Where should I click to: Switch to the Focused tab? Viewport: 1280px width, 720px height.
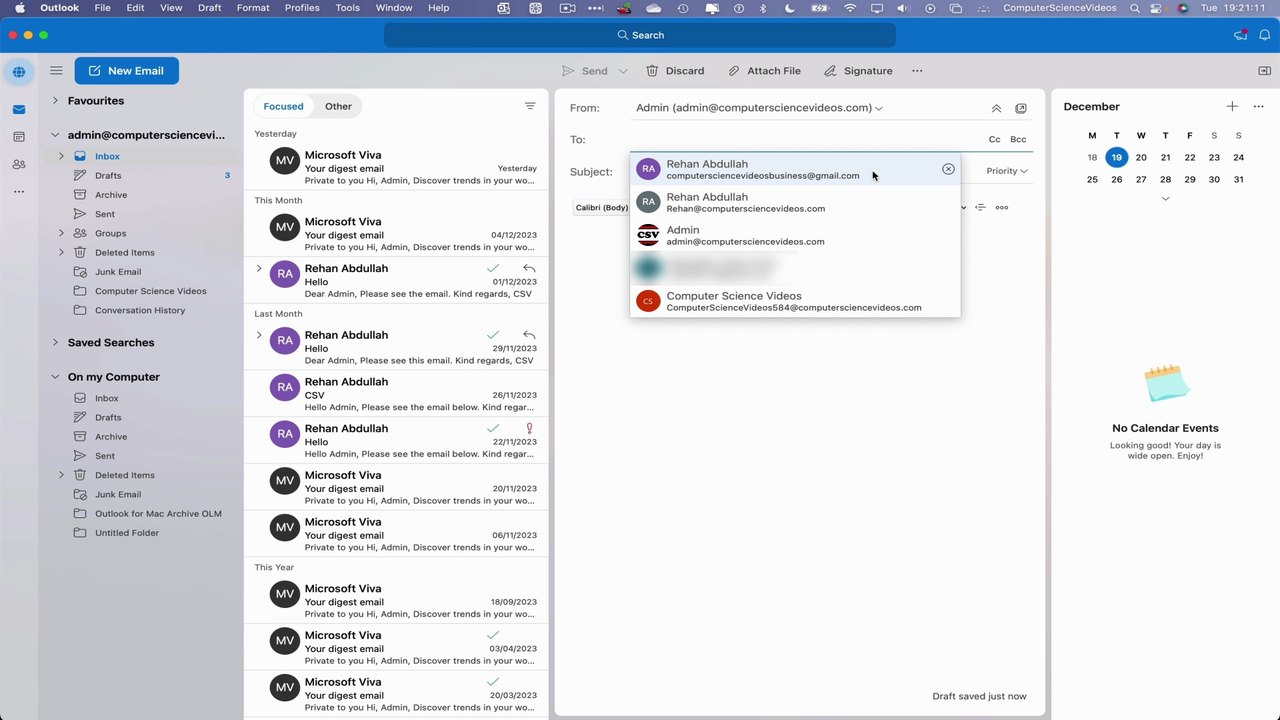283,106
